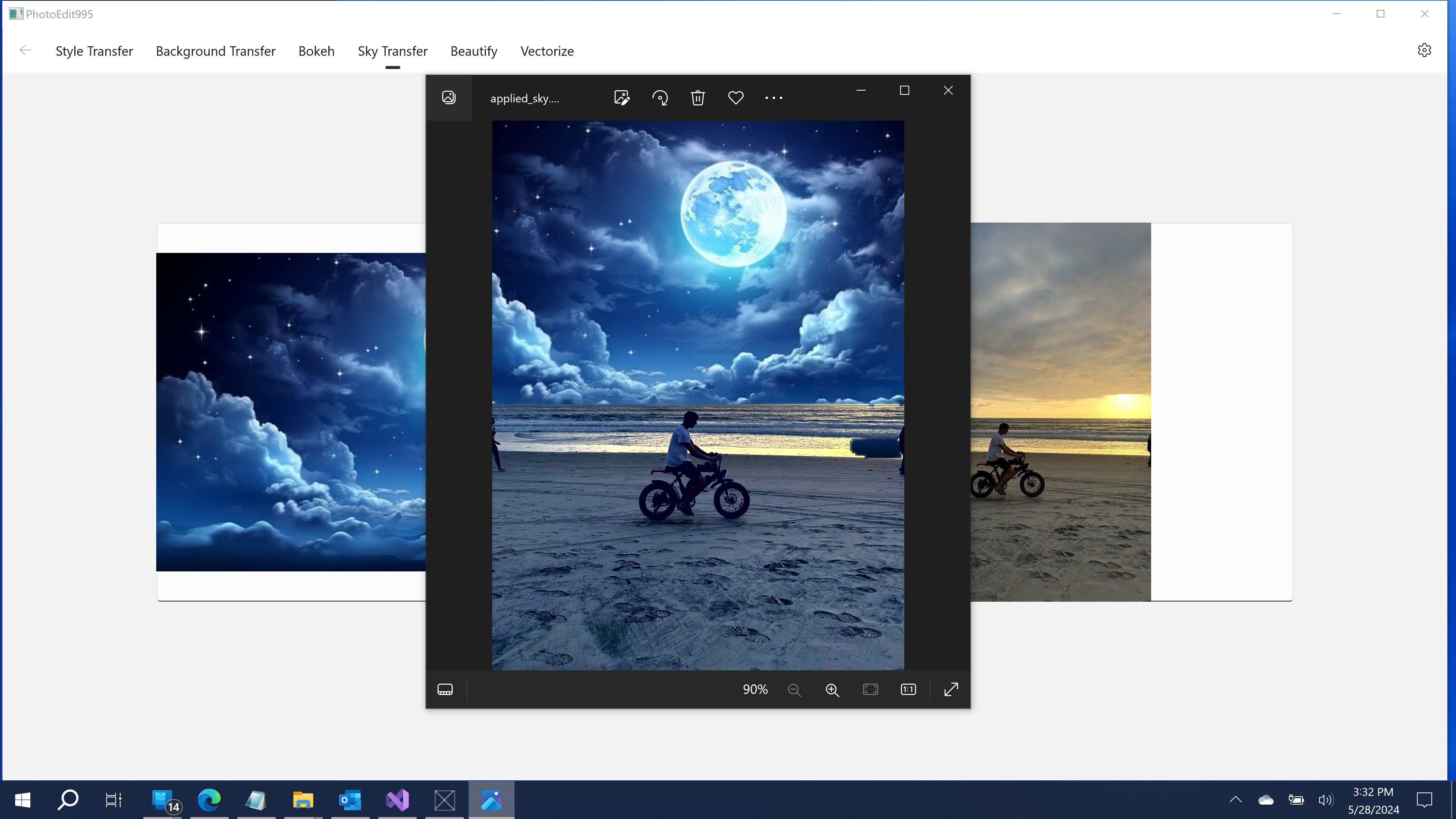Image resolution: width=1456 pixels, height=819 pixels.
Task: Click the night sky source image
Action: point(290,412)
